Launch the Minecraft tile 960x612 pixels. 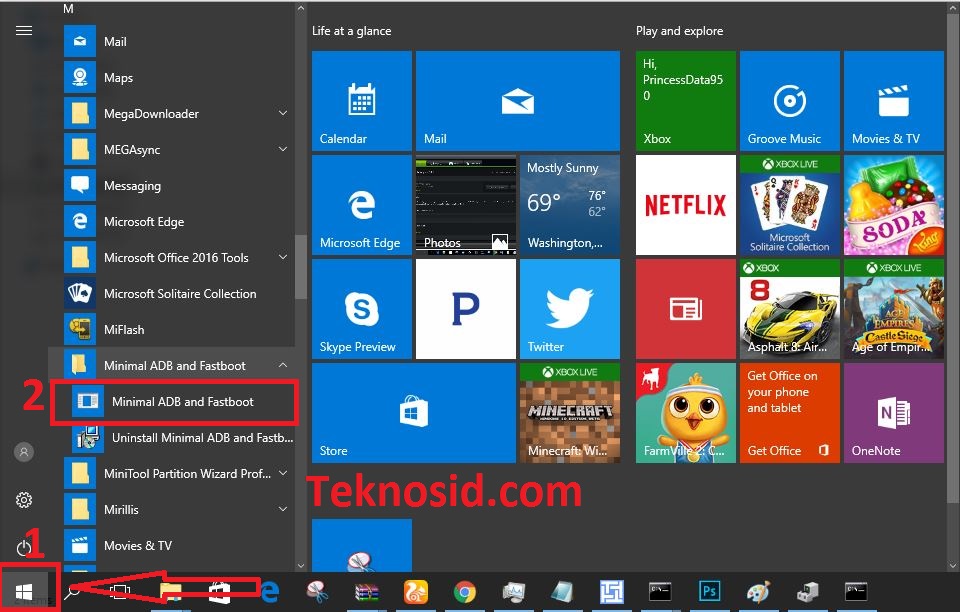click(x=570, y=412)
